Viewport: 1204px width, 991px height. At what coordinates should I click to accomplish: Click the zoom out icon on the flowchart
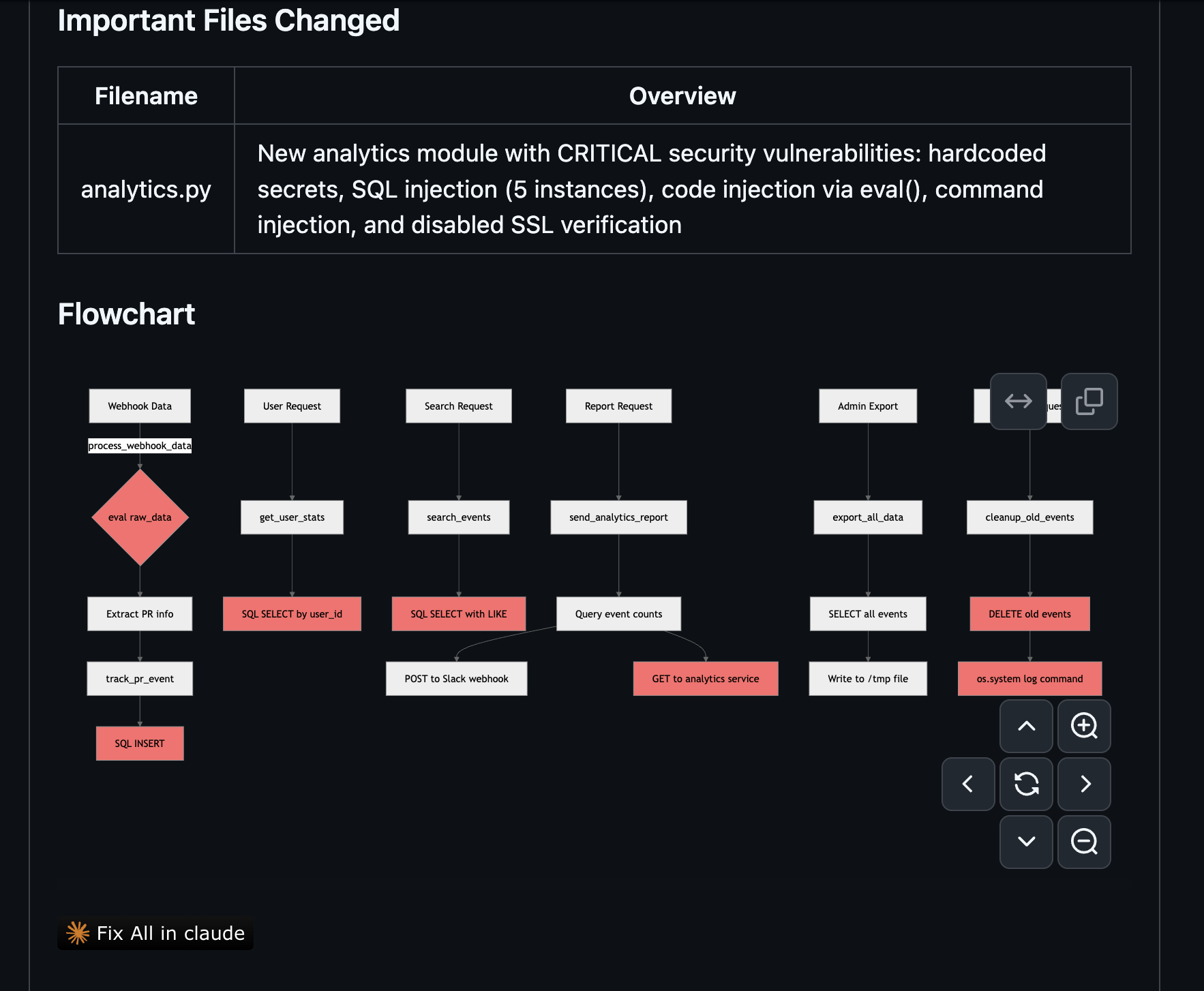click(1084, 842)
